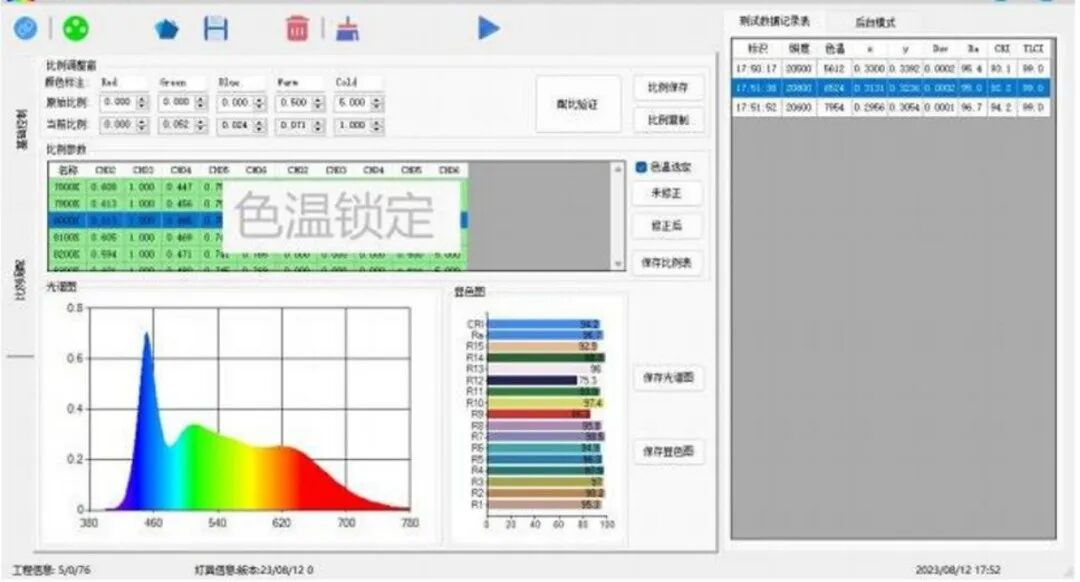This screenshot has width=1080, height=582.
Task: Click the blue link icon in toolbar
Action: pos(25,28)
